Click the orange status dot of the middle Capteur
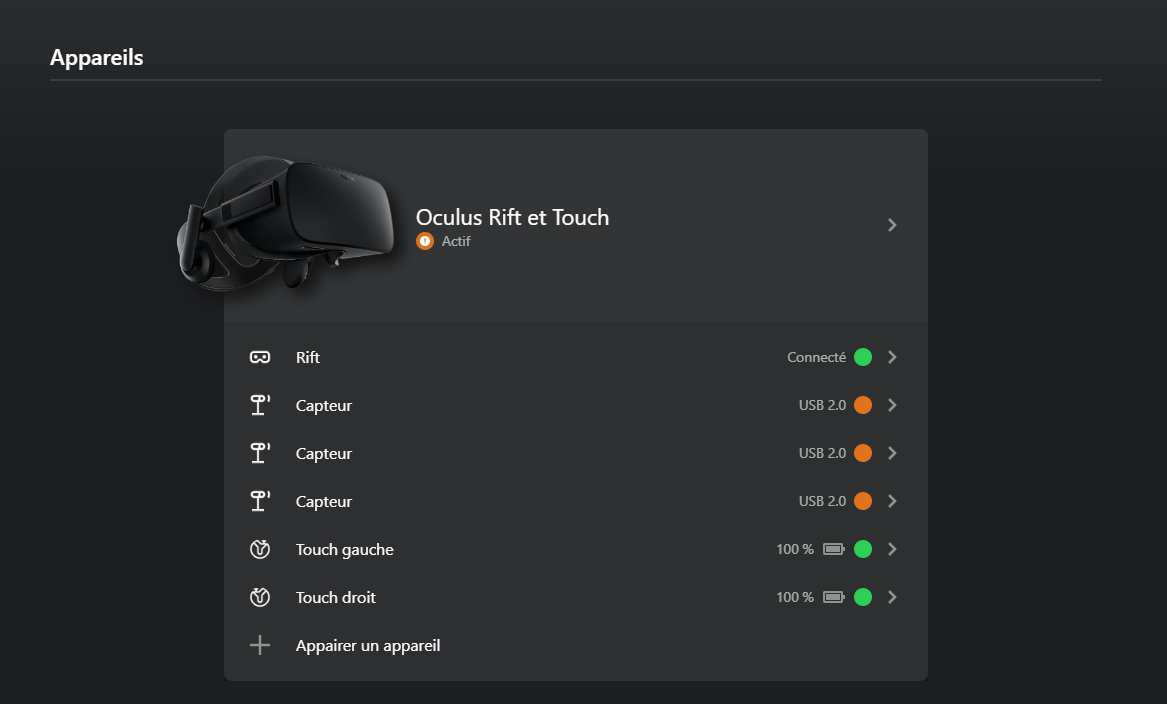Image resolution: width=1167 pixels, height=704 pixels. (x=863, y=453)
